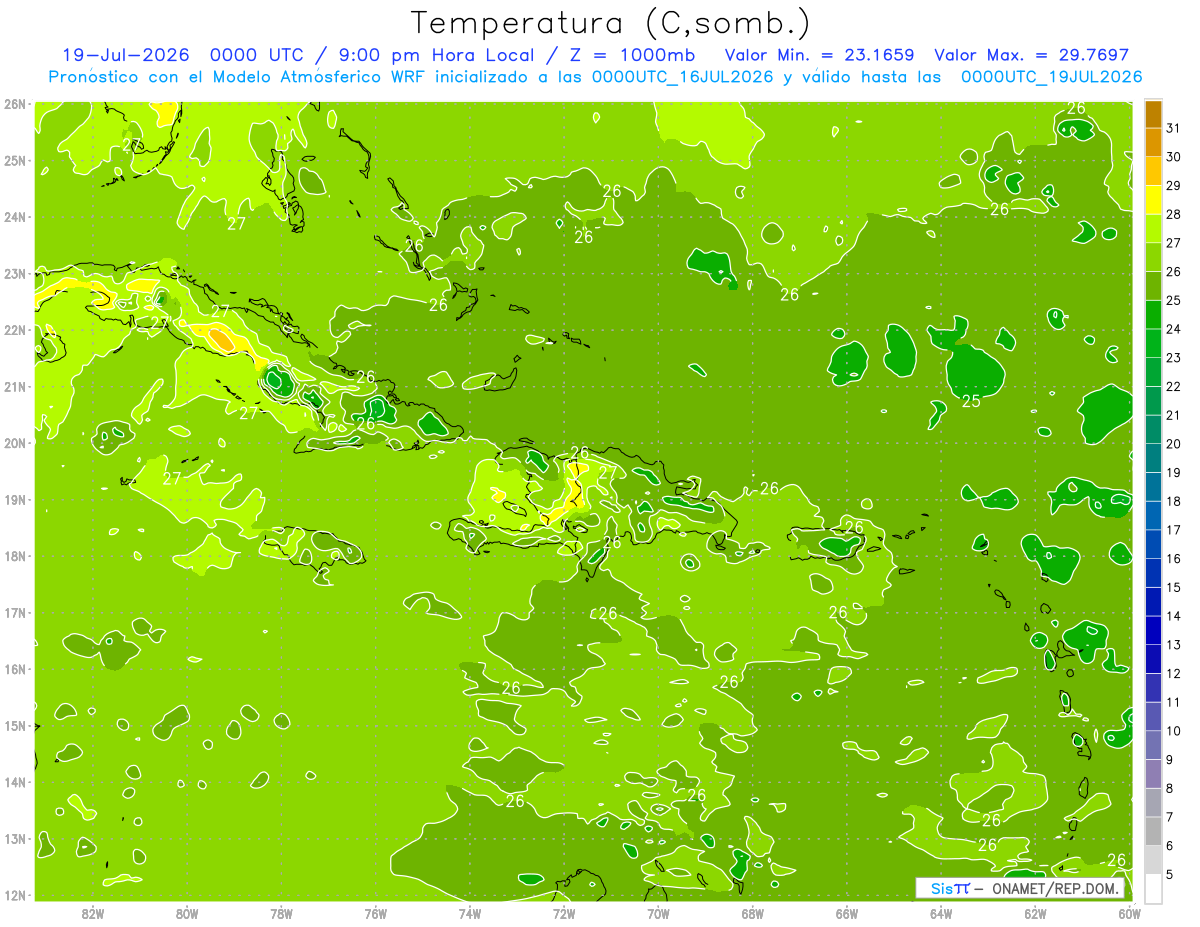The height and width of the screenshot is (927, 1200).
Task: Click the colorbar scale label 31
Action: coord(1174,128)
